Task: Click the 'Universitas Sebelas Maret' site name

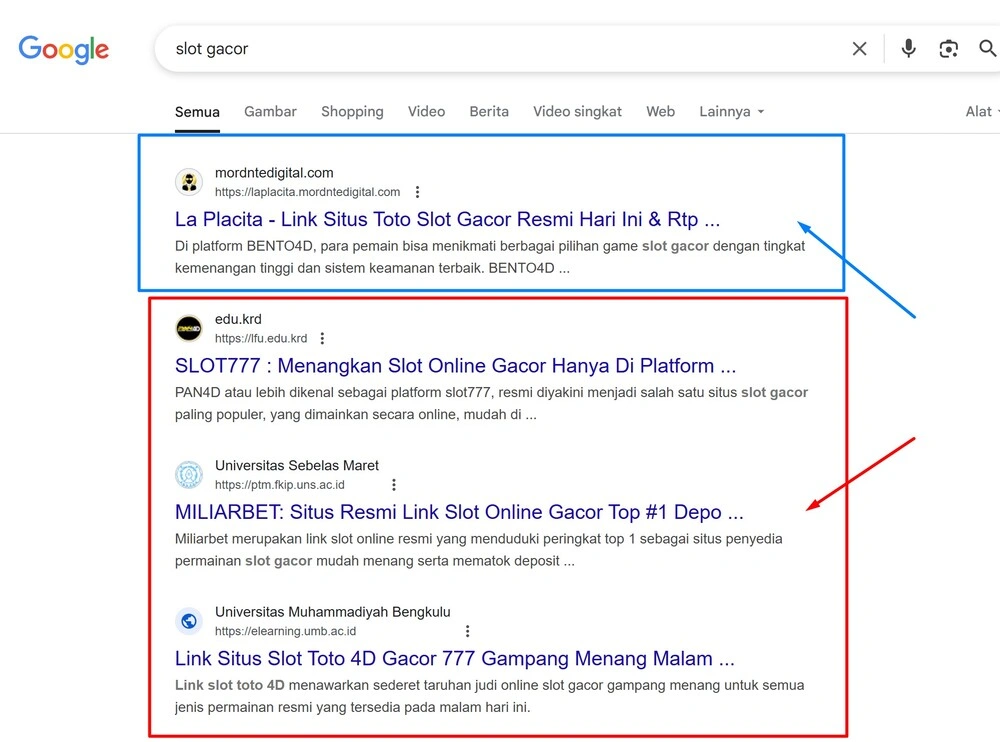Action: tap(297, 466)
